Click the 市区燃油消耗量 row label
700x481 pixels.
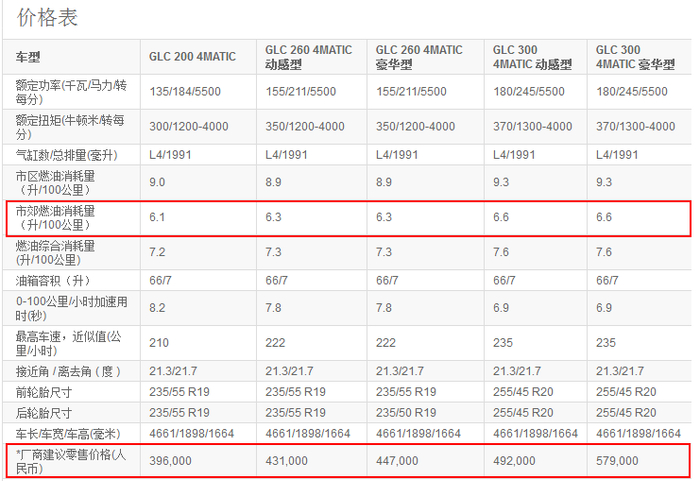55,183
